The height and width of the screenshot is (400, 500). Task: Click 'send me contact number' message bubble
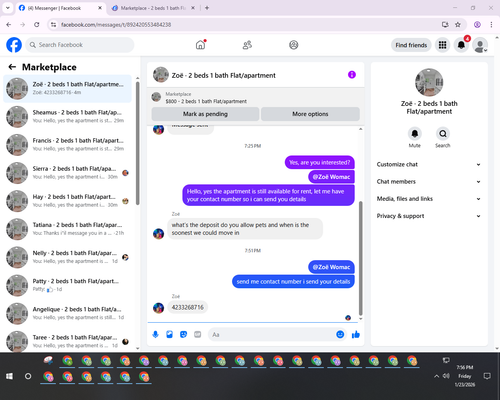coord(293,281)
